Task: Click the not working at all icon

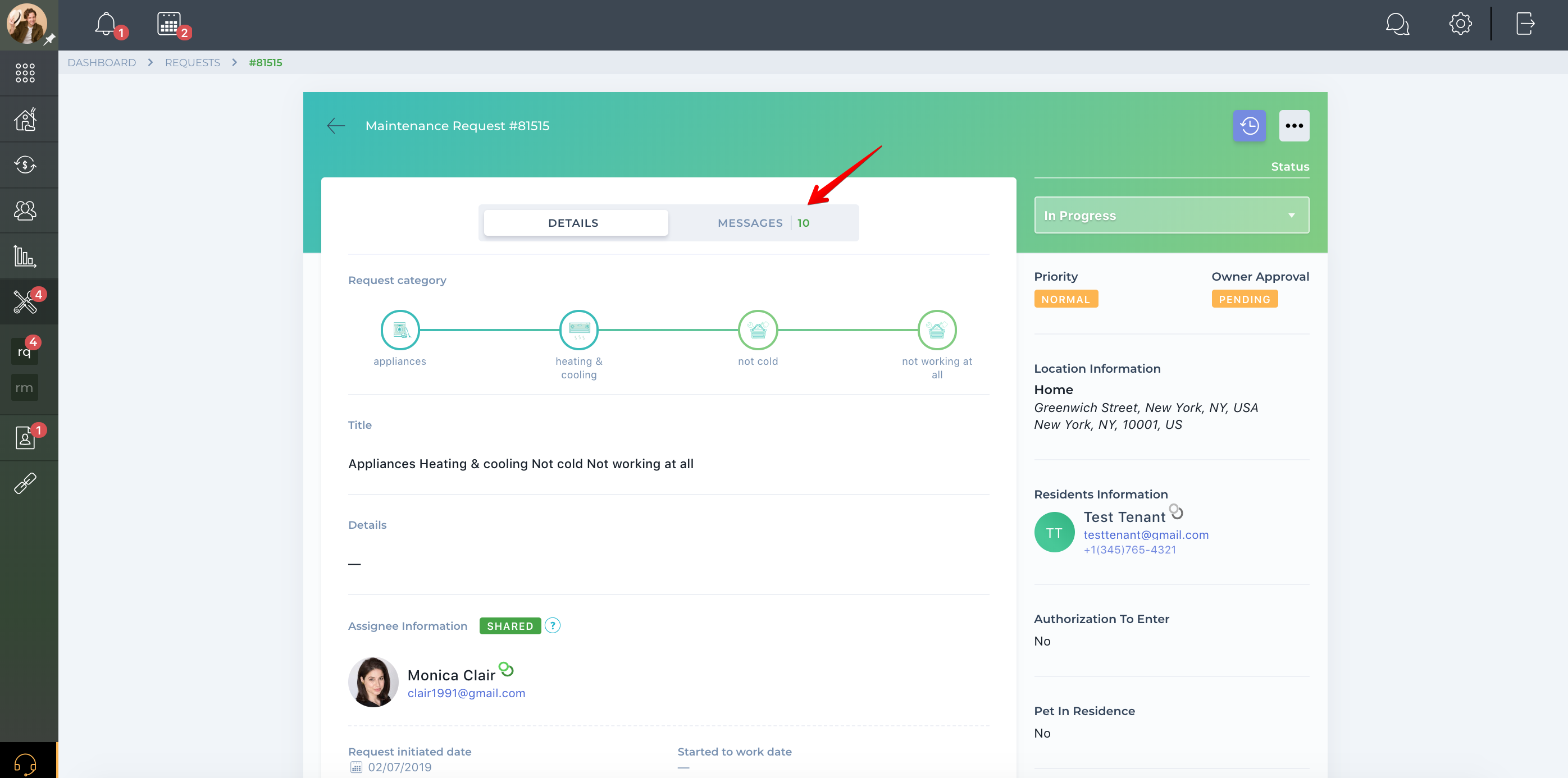Action: [937, 330]
